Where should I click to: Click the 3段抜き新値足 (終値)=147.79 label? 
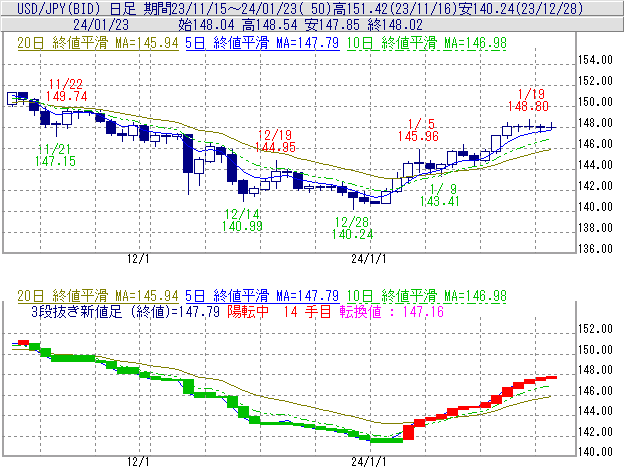pyautogui.click(x=125, y=311)
